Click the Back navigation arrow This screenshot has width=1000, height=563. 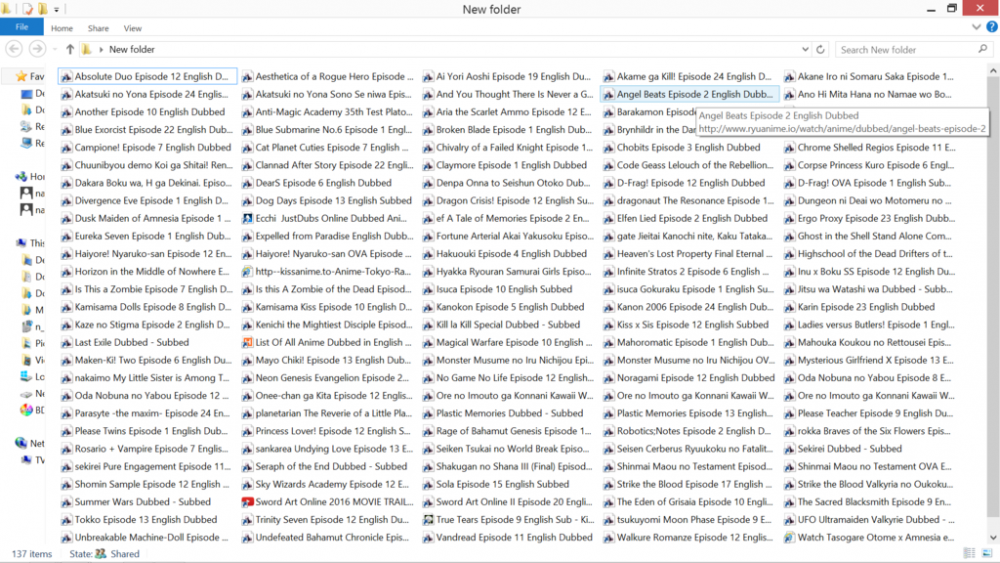coord(14,49)
